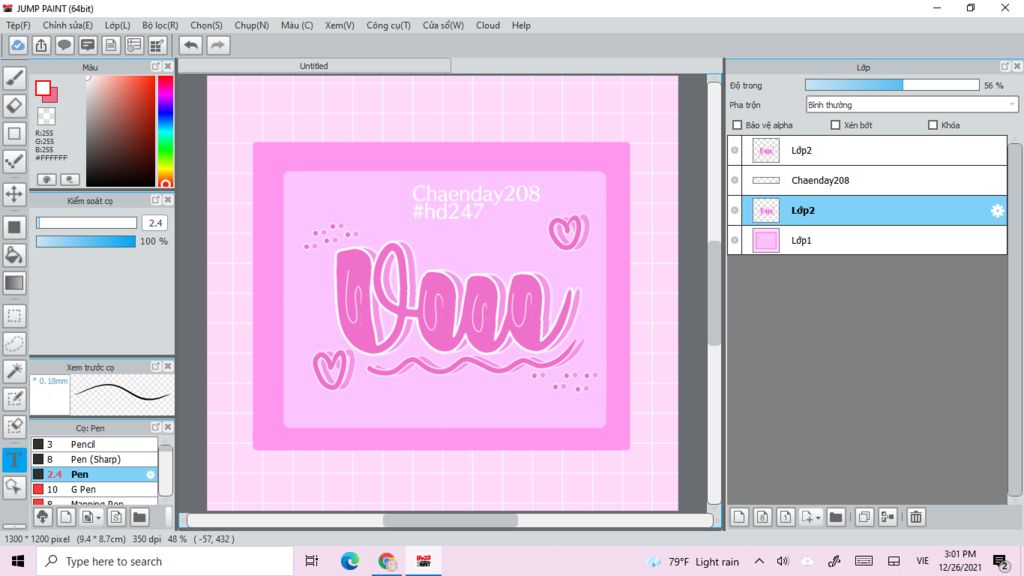Screen dimensions: 1024x576
Task: Select the G Pen brush
Action: (x=95, y=489)
